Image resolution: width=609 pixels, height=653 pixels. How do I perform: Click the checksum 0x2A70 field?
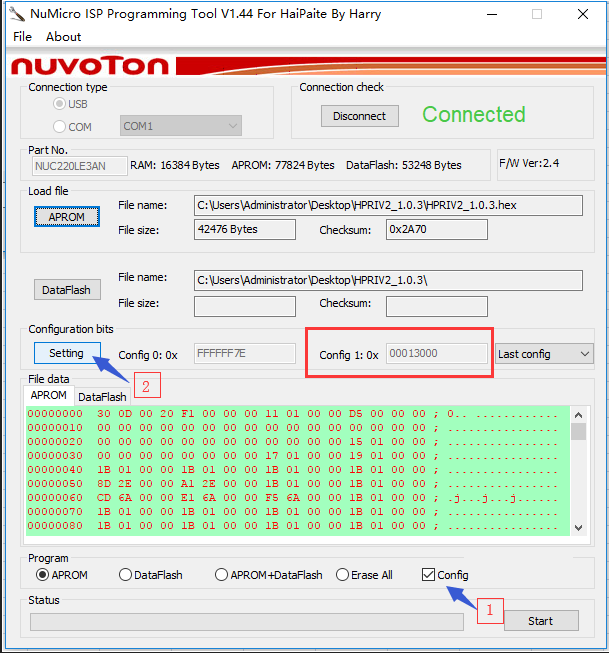point(437,229)
